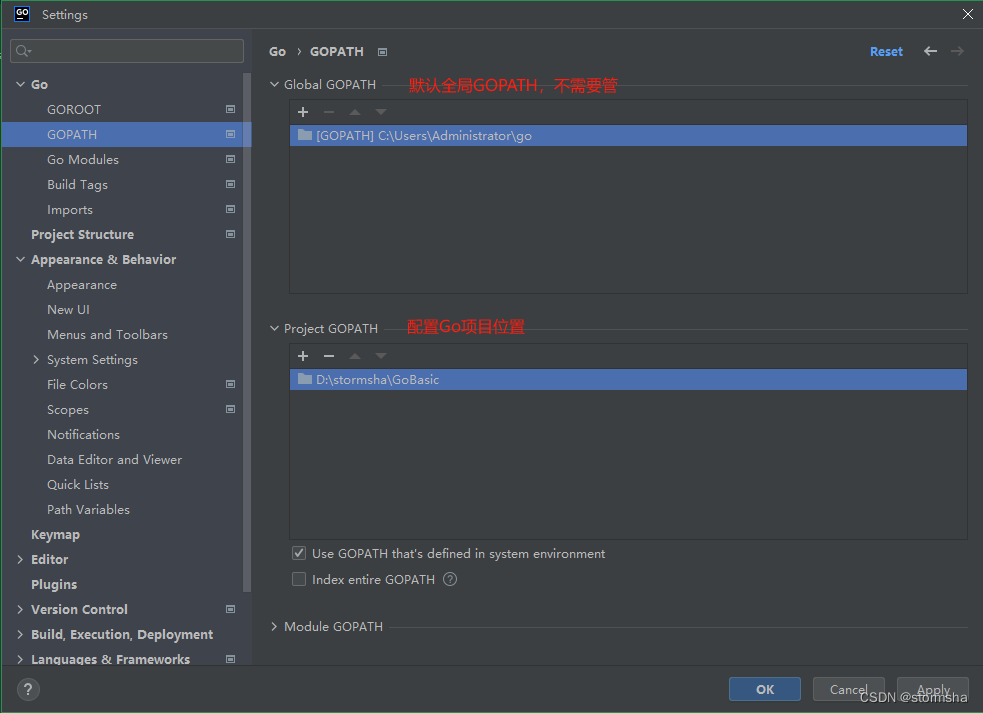
Task: Go back using the left arrow
Action: [x=930, y=51]
